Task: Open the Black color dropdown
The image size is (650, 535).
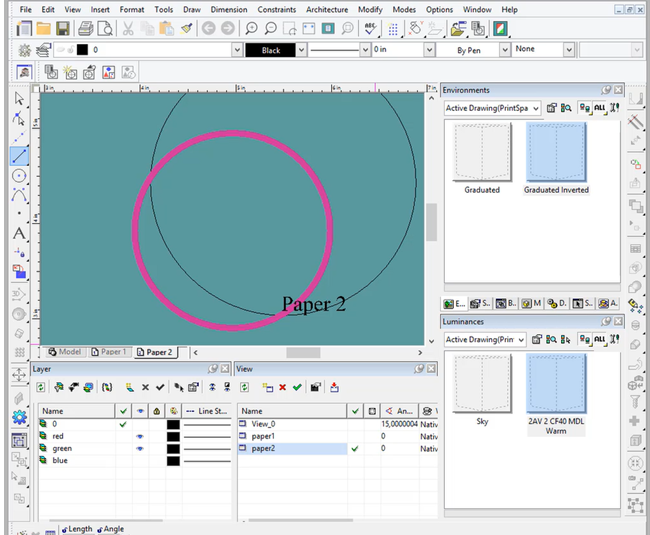Action: (x=301, y=50)
